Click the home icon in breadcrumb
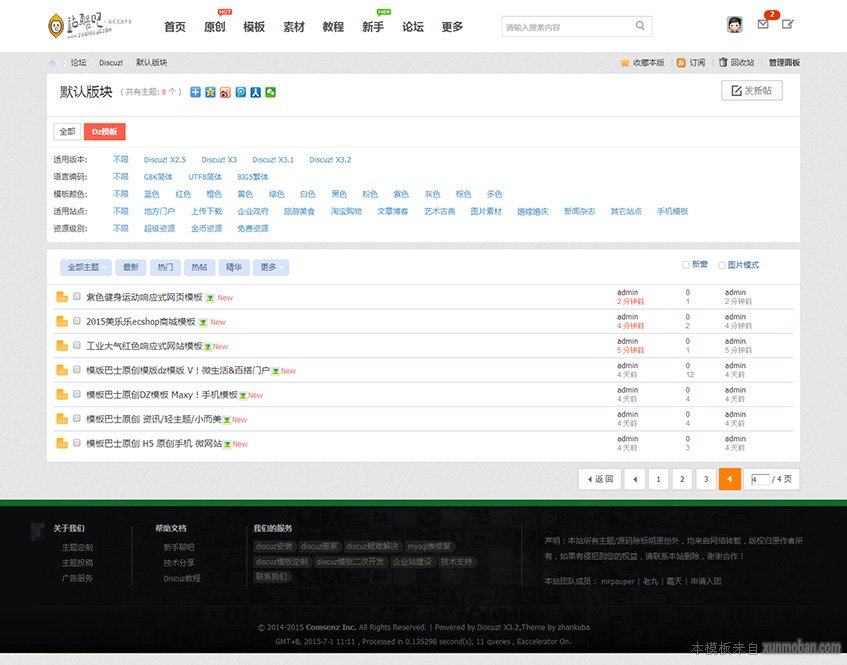847x665 pixels. click(x=53, y=63)
